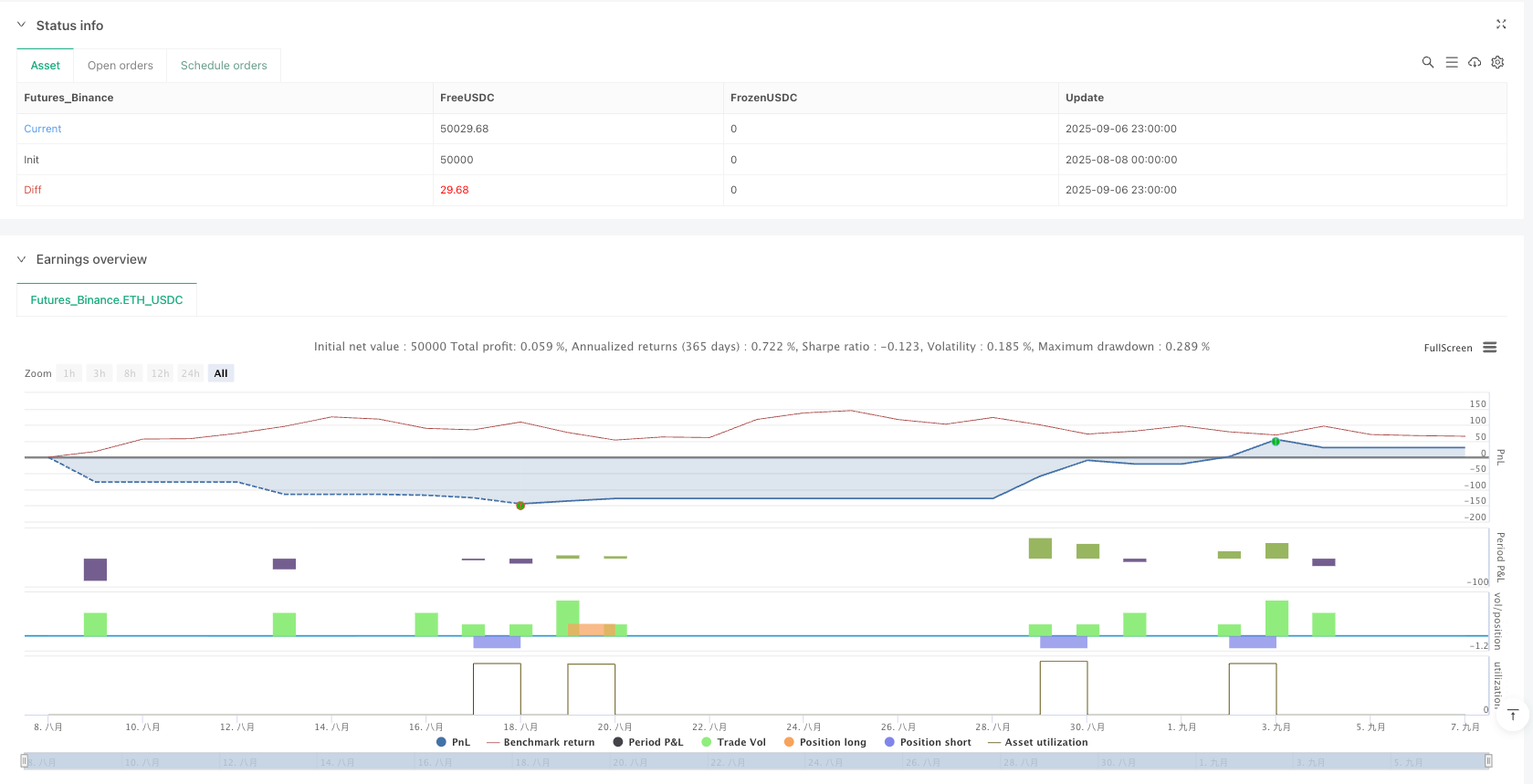The image size is (1533, 784).
Task: Toggle the PnL legend series
Action: pos(454,742)
